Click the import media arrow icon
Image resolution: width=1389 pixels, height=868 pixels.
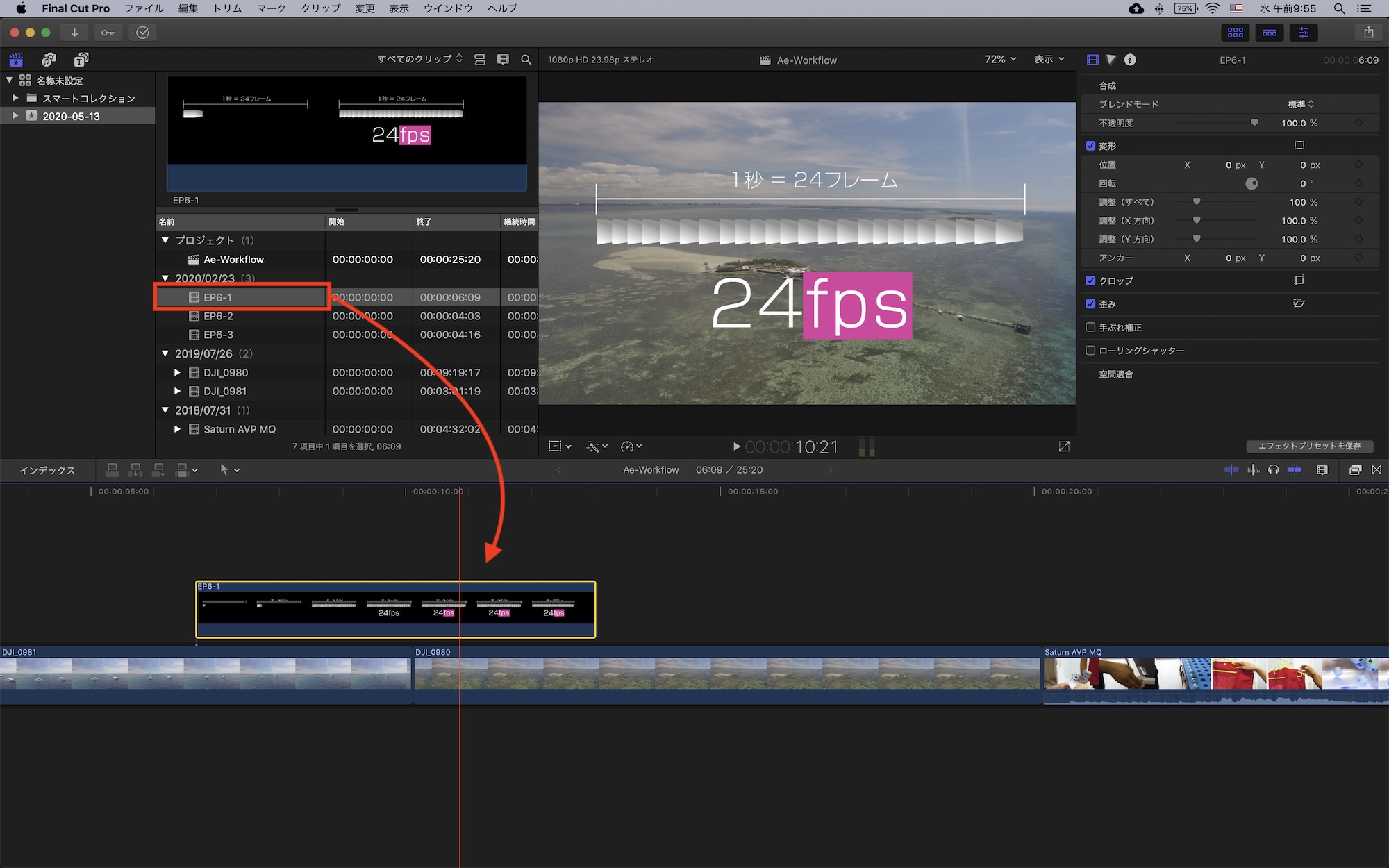click(x=74, y=33)
